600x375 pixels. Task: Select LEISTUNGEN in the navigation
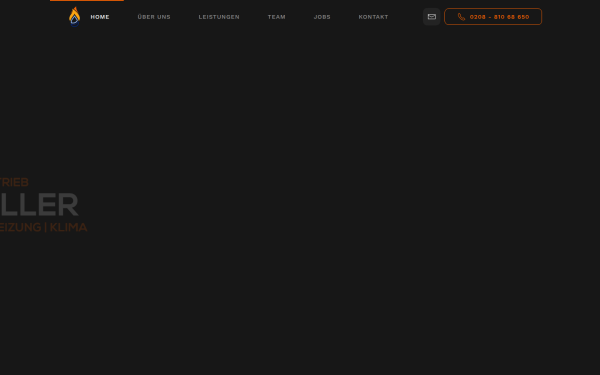tap(219, 17)
